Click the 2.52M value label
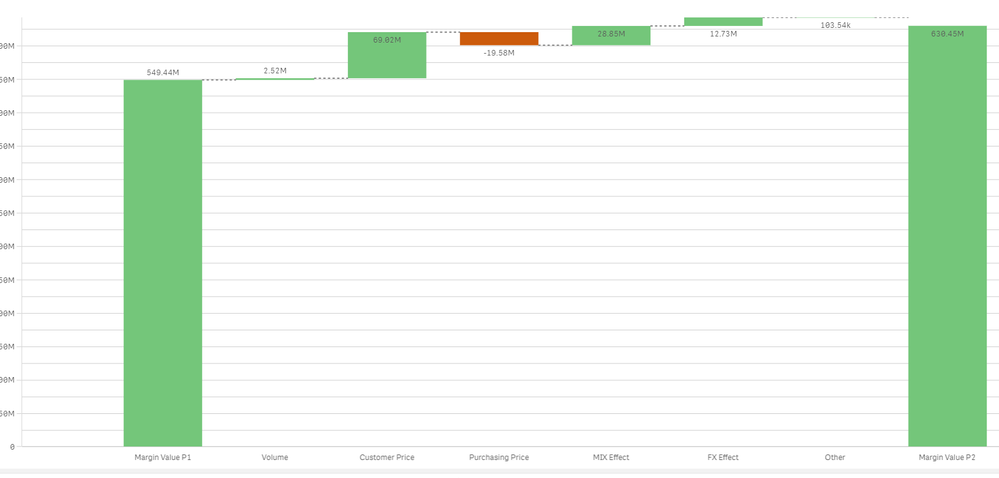The height and width of the screenshot is (478, 999). click(275, 71)
